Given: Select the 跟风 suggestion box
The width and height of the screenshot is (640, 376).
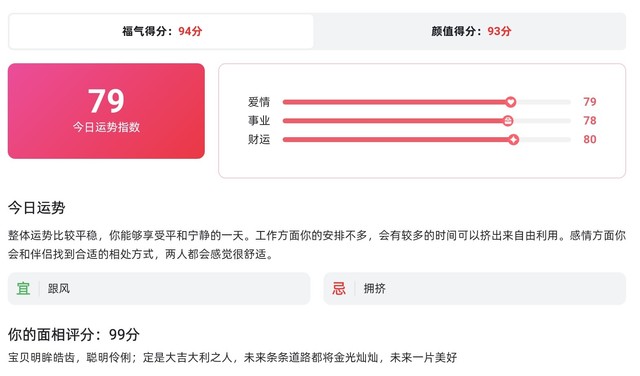Looking at the screenshot, I should [159, 289].
